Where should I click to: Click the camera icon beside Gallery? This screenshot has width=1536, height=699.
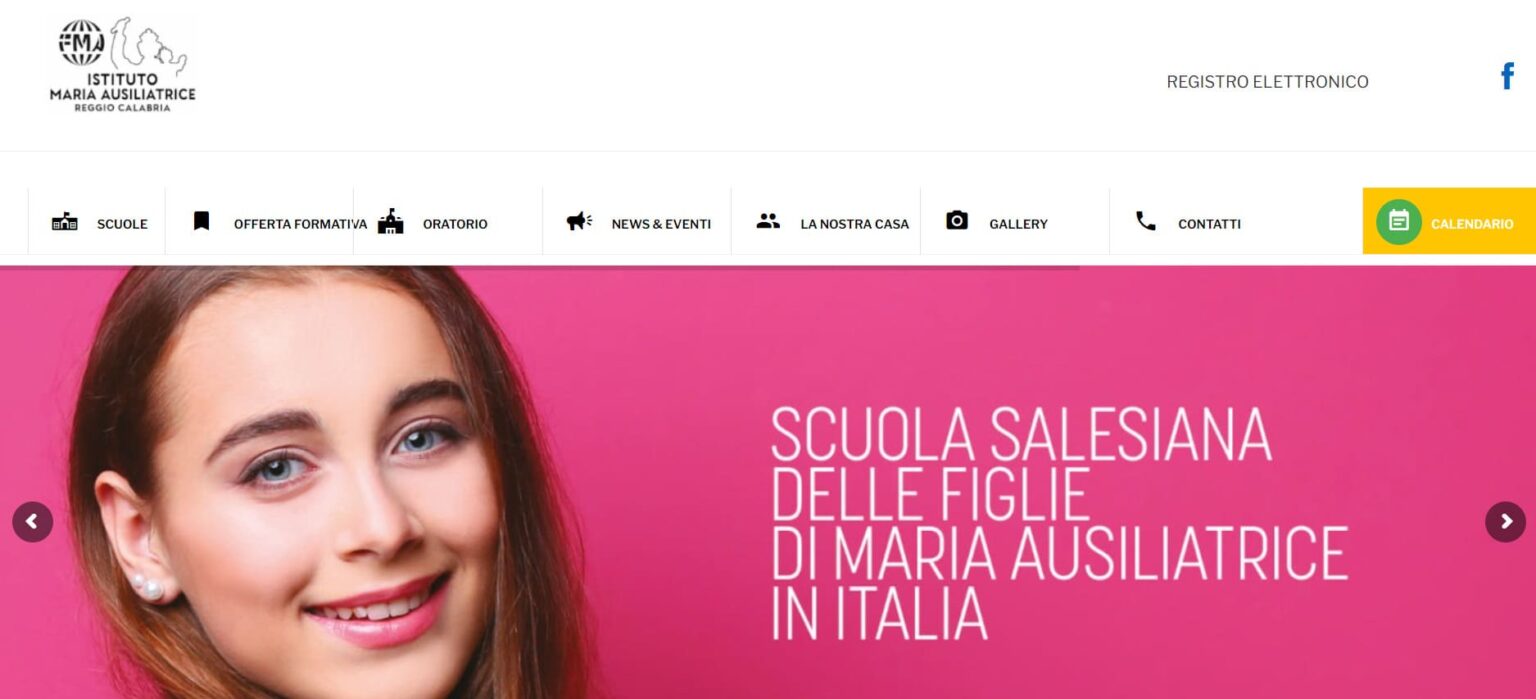pyautogui.click(x=957, y=221)
